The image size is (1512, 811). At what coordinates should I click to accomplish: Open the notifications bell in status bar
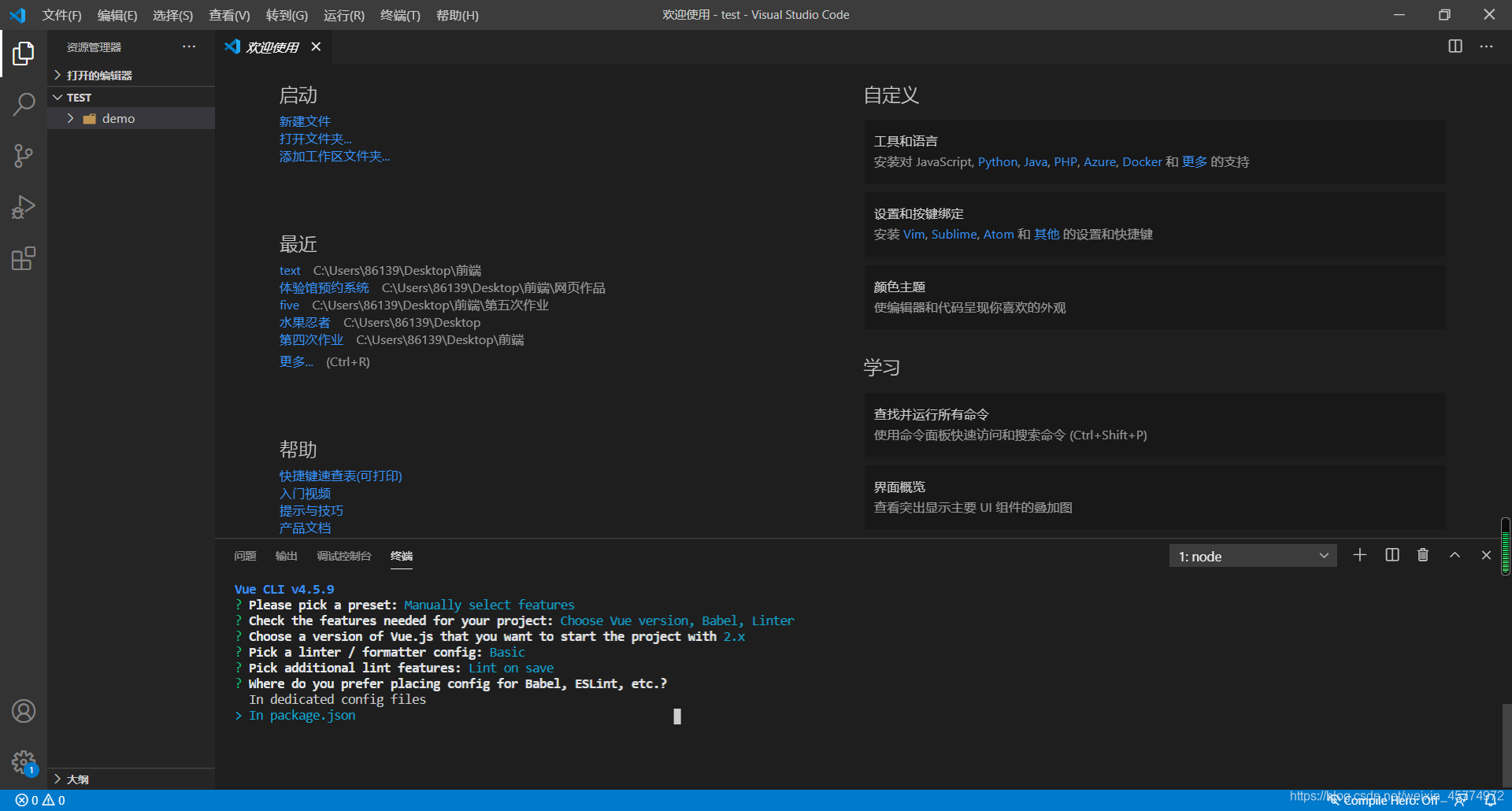[1490, 800]
